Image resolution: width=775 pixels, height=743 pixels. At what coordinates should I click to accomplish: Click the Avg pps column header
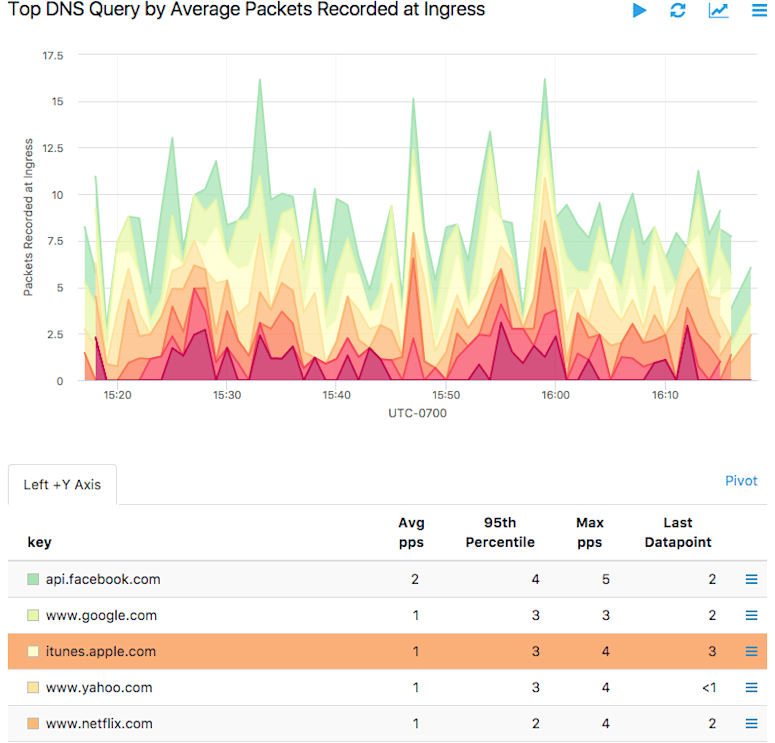coord(411,532)
